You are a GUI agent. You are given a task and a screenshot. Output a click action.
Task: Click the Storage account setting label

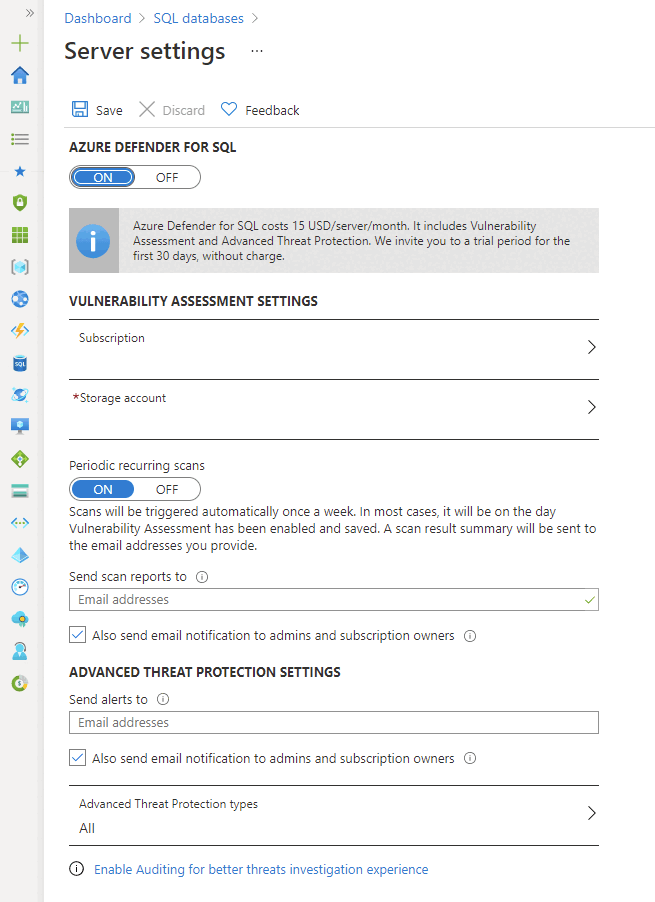point(120,398)
